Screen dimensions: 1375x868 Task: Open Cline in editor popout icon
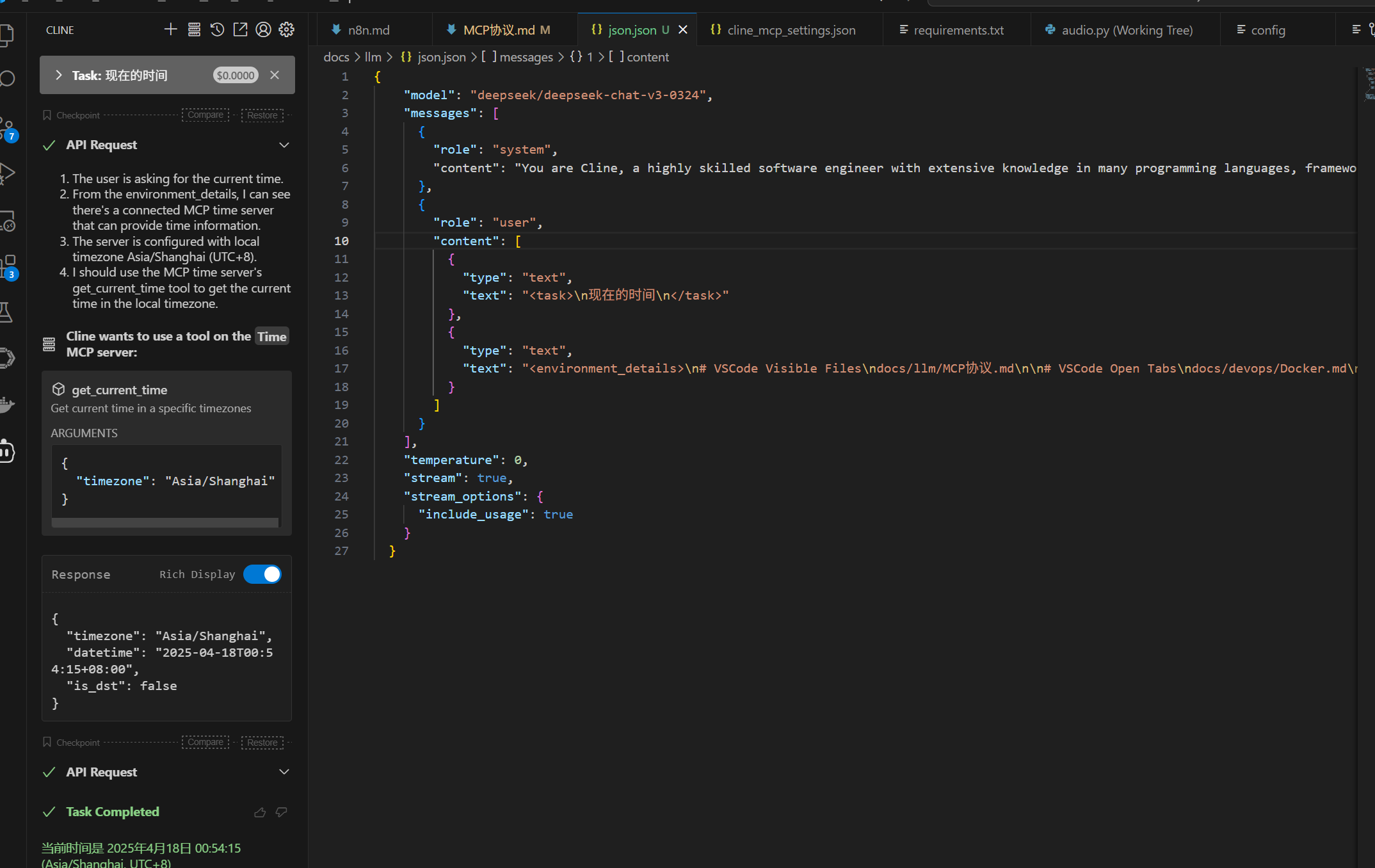pyautogui.click(x=240, y=29)
